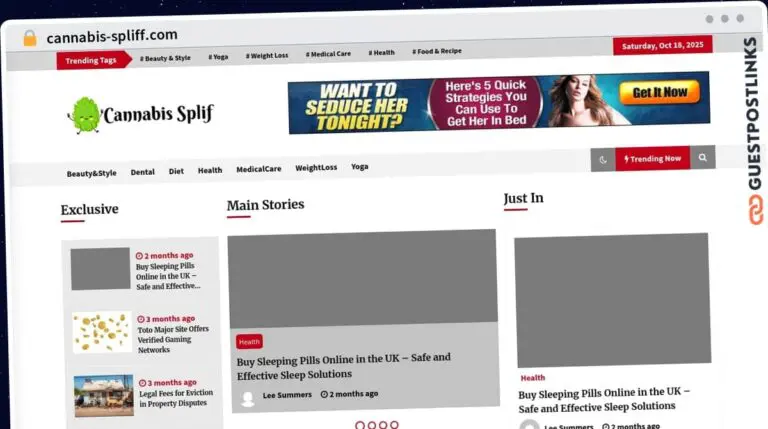Click the padlock icon in the address bar
Screen dimensions: 768x429
point(30,38)
